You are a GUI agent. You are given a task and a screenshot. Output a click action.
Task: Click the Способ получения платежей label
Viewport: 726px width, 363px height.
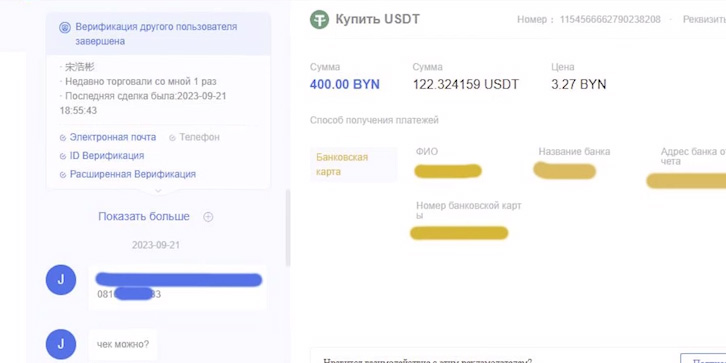tap(374, 120)
